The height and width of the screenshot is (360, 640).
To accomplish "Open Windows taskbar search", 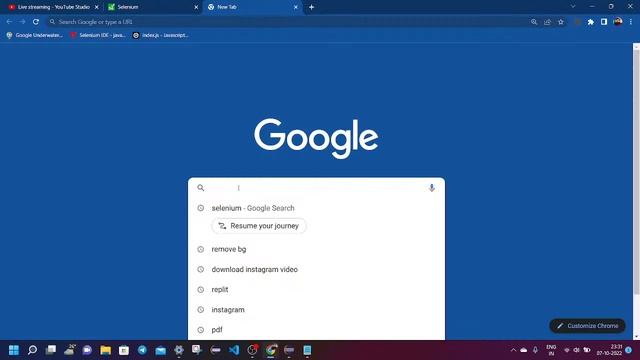I will [x=32, y=350].
